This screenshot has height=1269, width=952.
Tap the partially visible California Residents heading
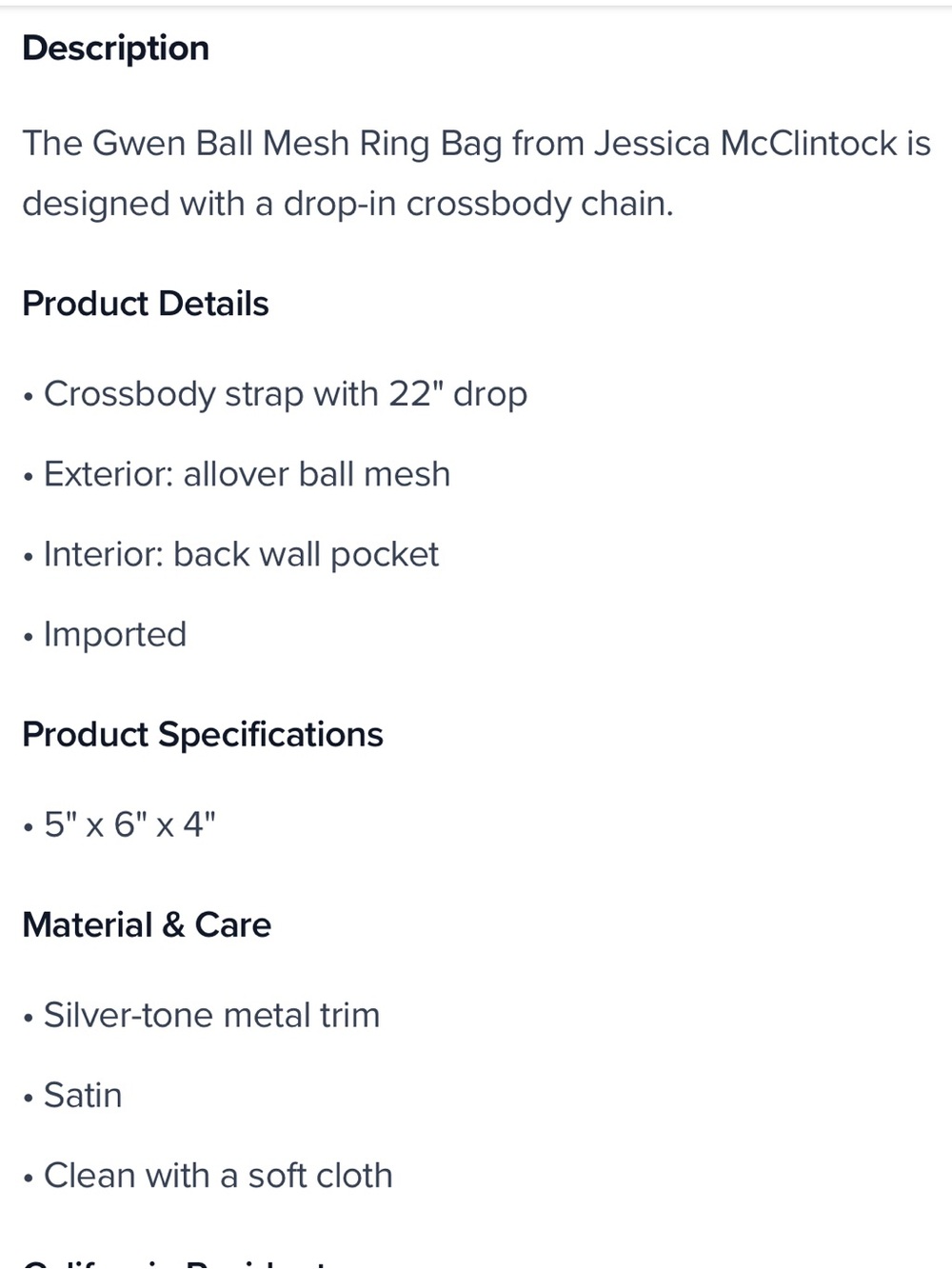click(x=176, y=1261)
